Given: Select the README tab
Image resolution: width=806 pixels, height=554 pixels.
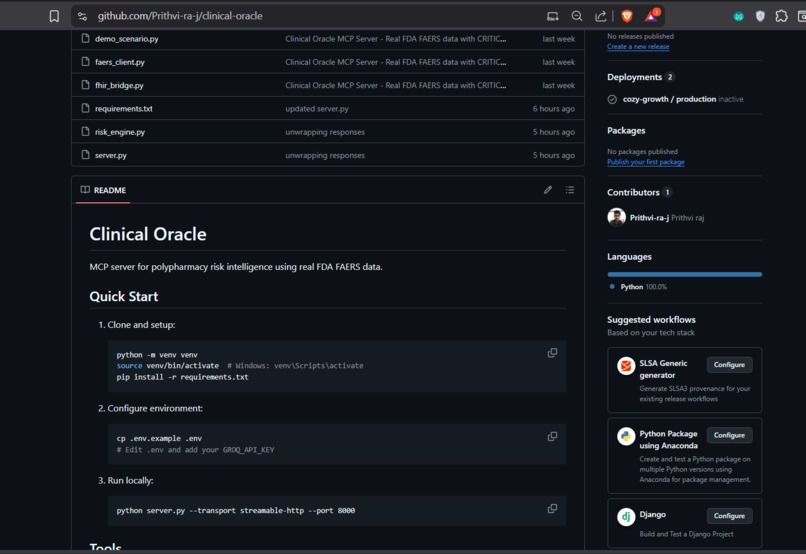Looking at the screenshot, I should tap(103, 190).
